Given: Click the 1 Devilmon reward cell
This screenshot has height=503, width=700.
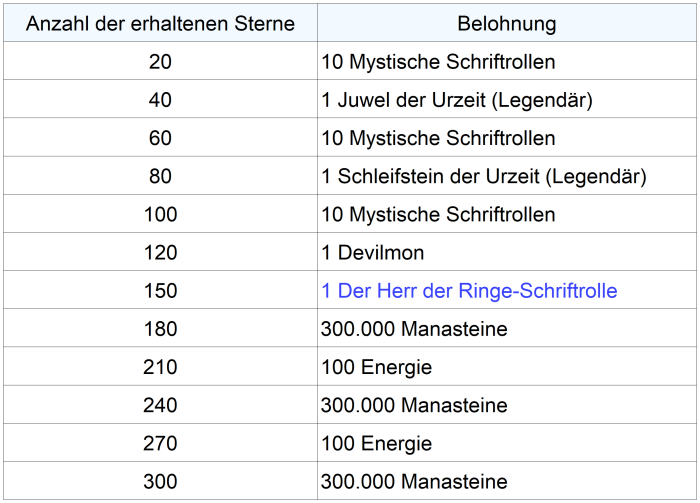Looking at the screenshot, I should pyautogui.click(x=373, y=253).
